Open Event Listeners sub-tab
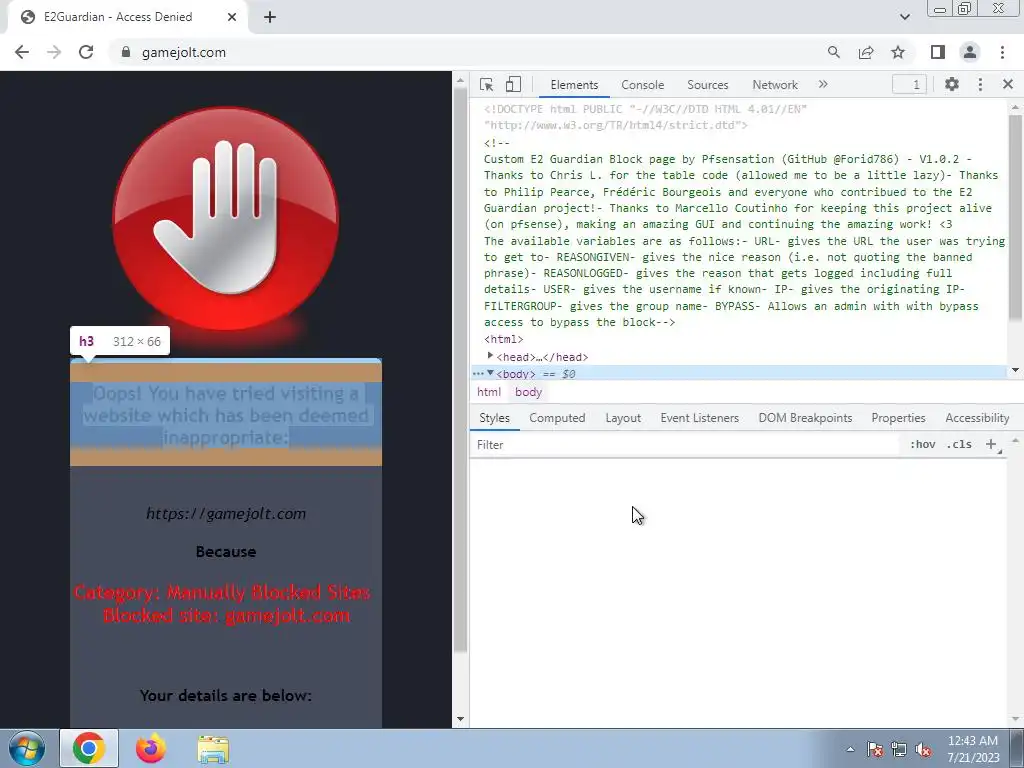Screen dimensions: 1024x768 (x=699, y=418)
